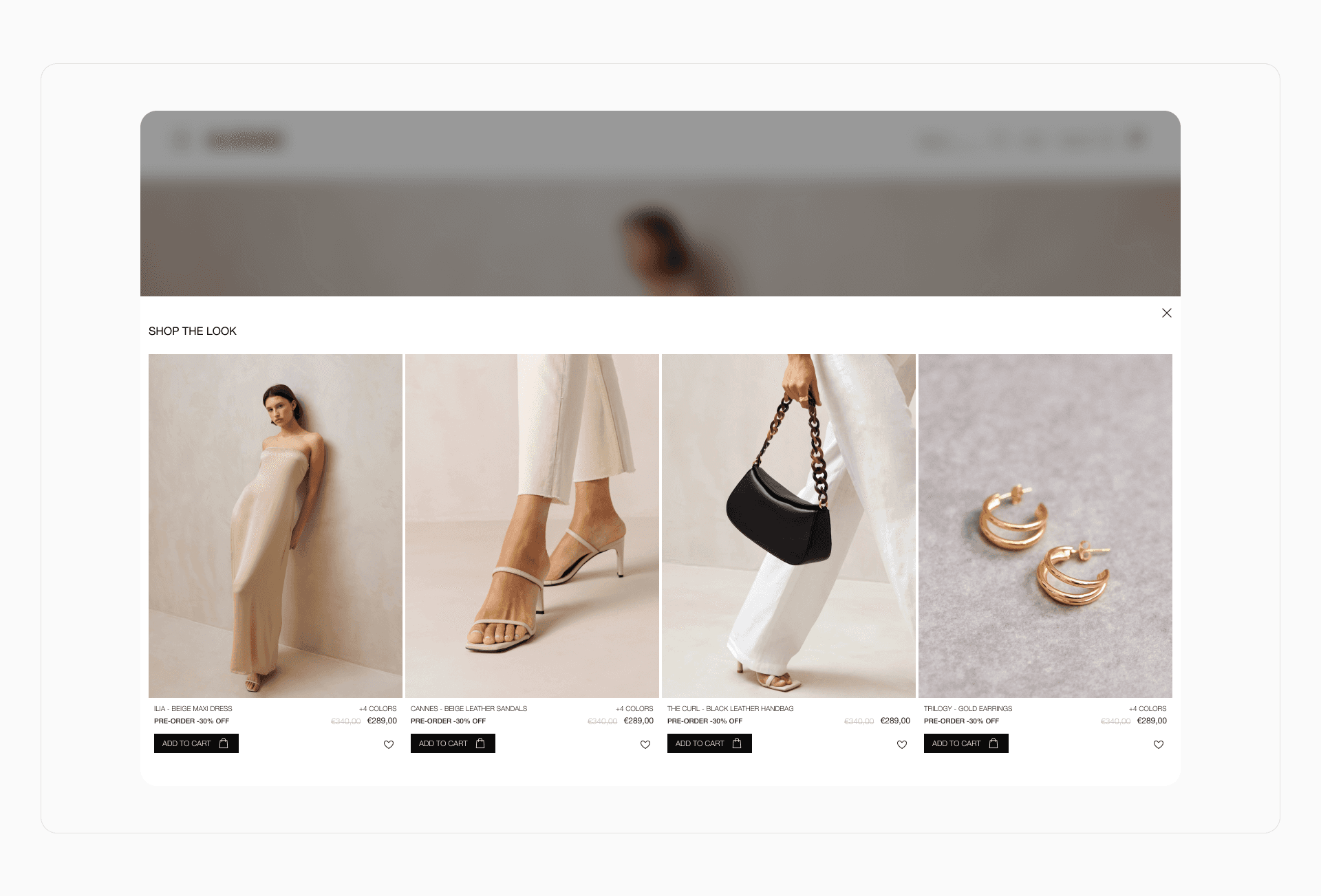Add Ilia maxi dress to cart
Viewport: 1321px width, 896px height.
(x=196, y=743)
